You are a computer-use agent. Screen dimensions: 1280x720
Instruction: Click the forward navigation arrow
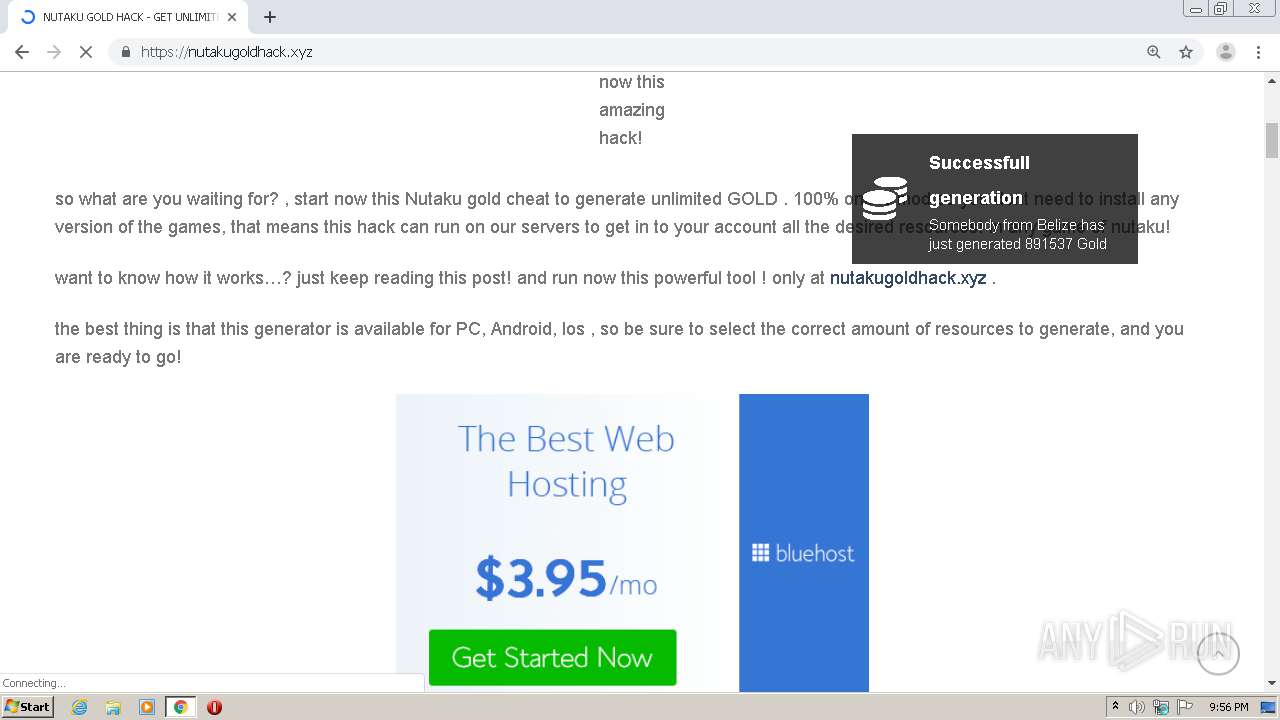tap(54, 52)
